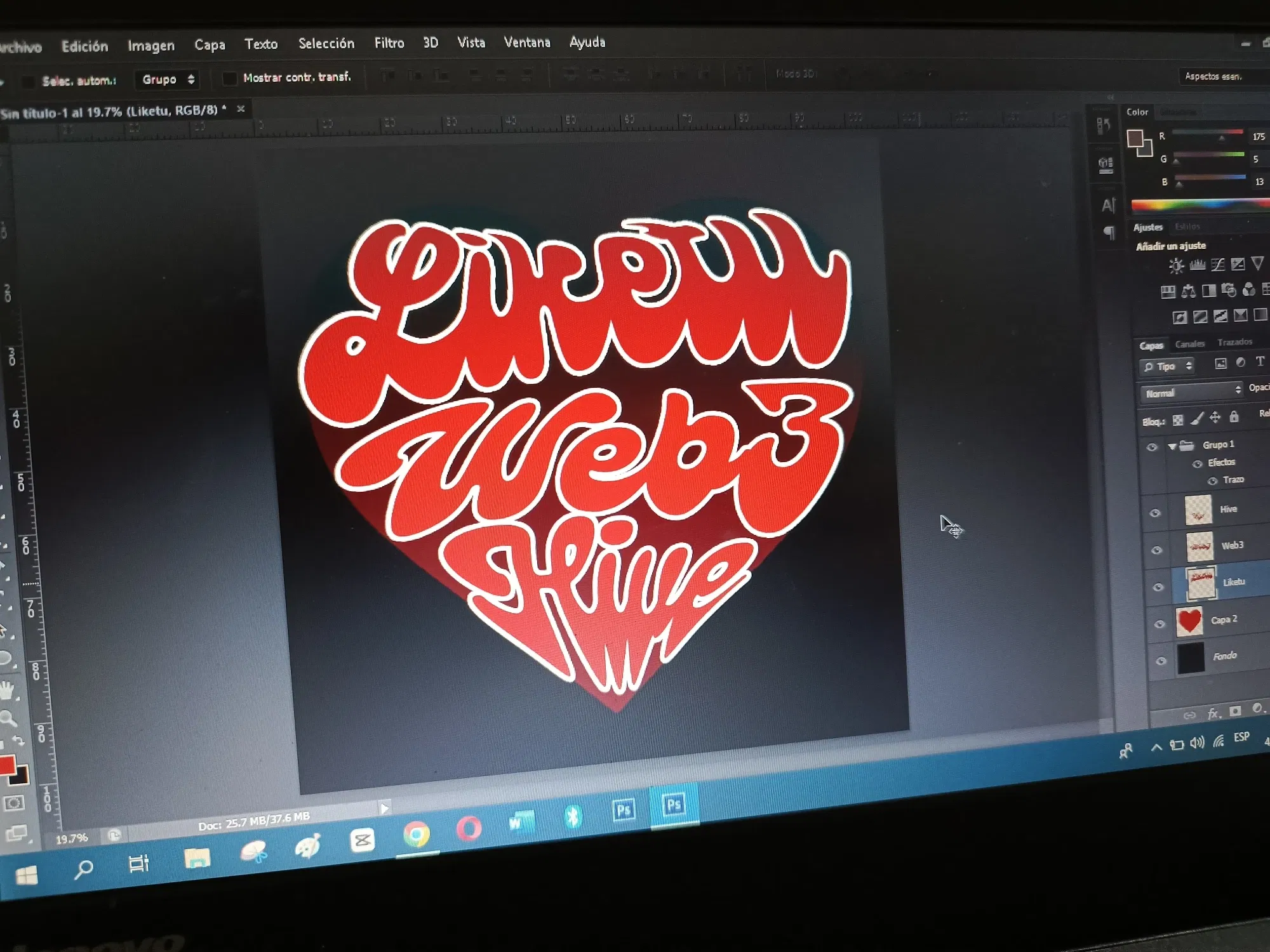Click the foreground color swatch in toolbox
The image size is (1270, 952).
[7, 765]
